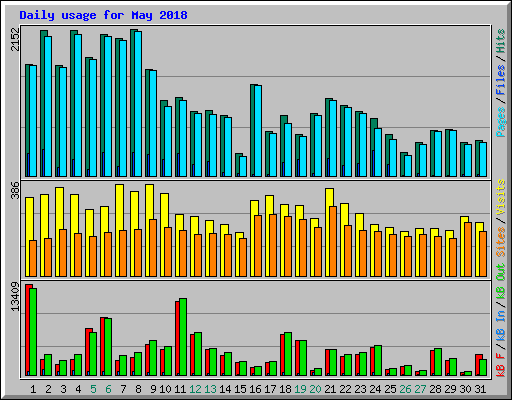Image resolution: width=512 pixels, height=400 pixels.
Task: Click the tallest cyan files bar for day 8
Action: point(138,104)
